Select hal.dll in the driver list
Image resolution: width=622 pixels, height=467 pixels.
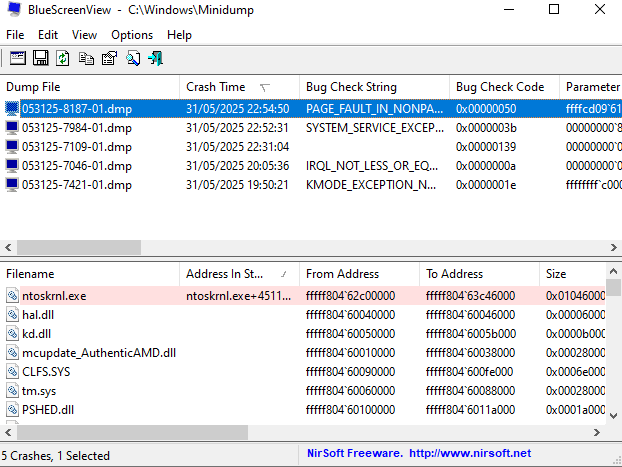point(38,315)
